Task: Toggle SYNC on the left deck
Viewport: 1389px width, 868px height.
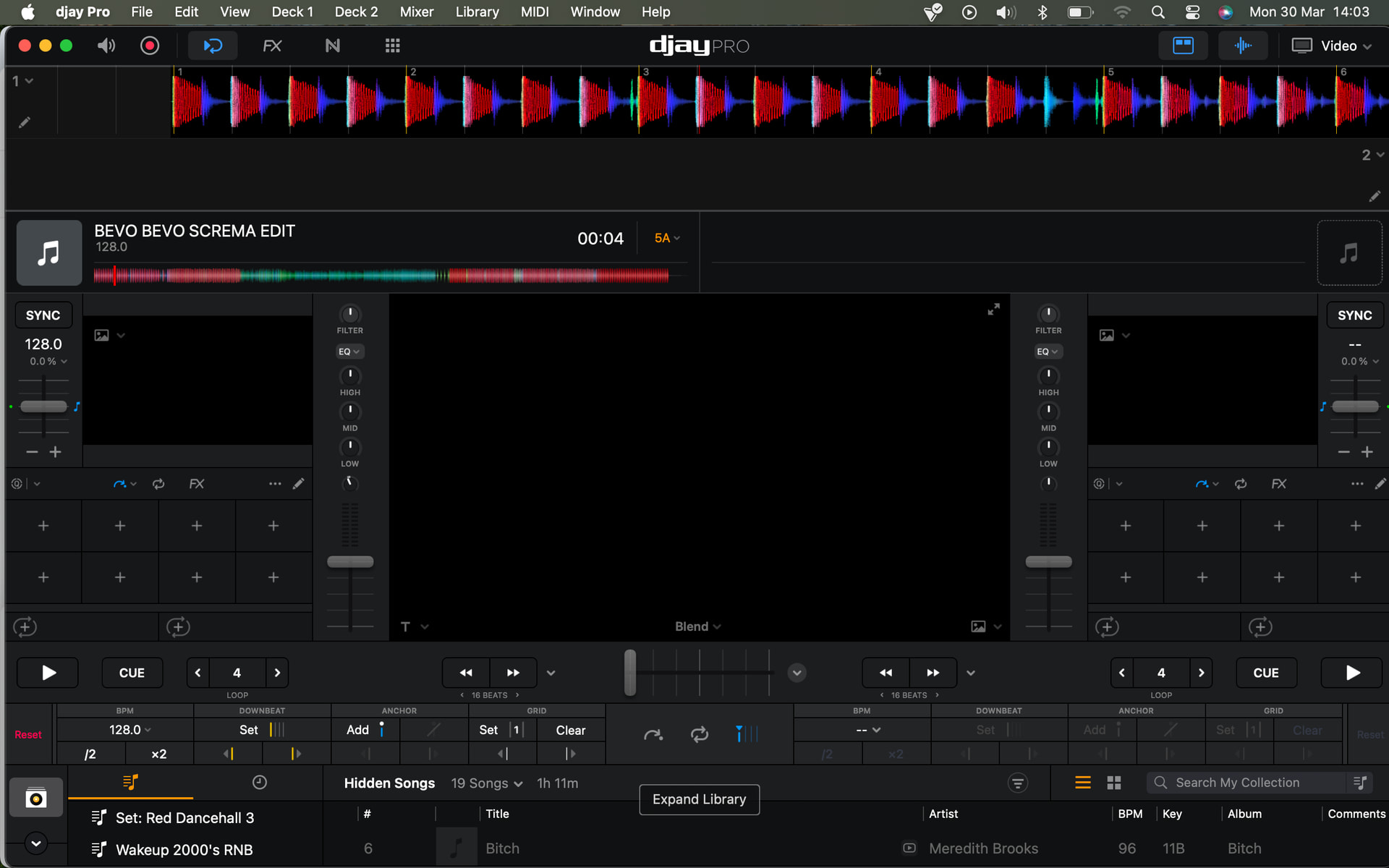Action: 43,315
